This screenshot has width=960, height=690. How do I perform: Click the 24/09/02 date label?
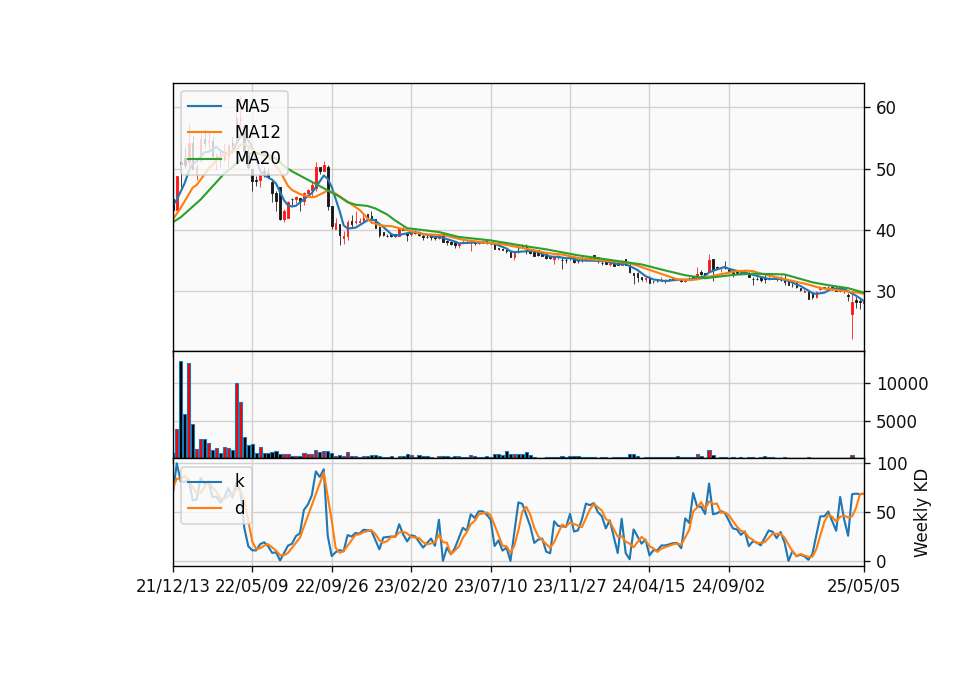729,586
